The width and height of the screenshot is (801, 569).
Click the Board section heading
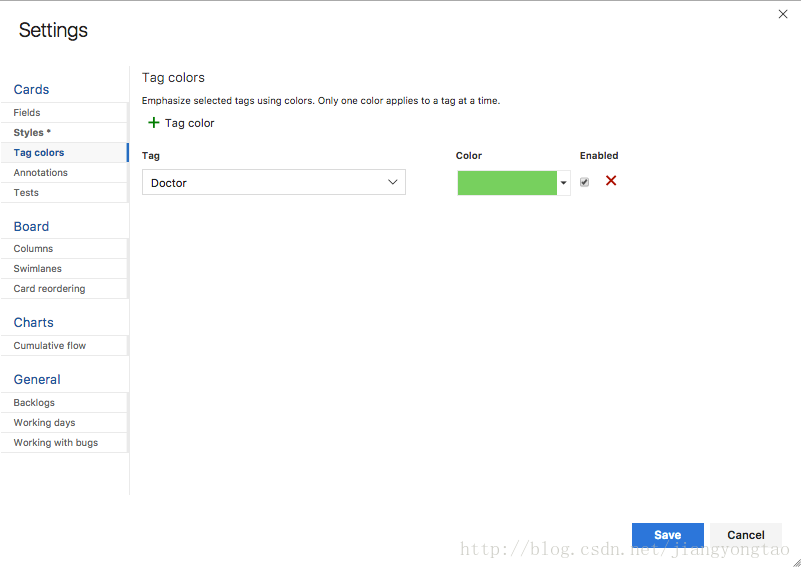pyautogui.click(x=31, y=226)
